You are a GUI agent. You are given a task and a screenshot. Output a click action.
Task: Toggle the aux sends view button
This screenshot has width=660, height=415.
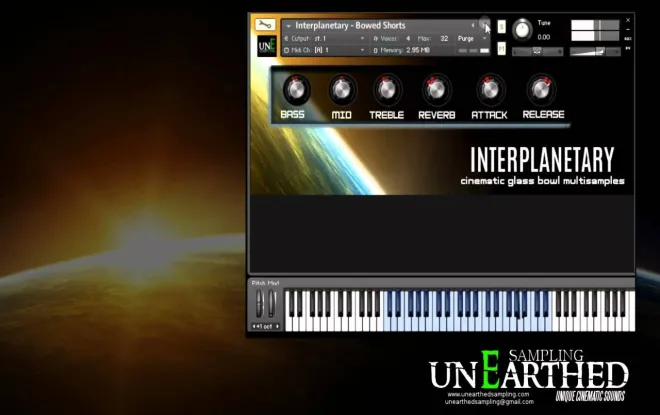click(628, 39)
